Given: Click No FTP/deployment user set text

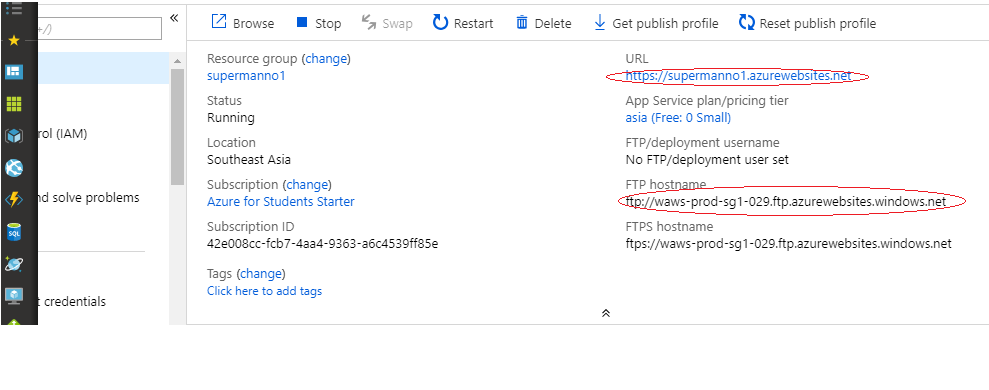Looking at the screenshot, I should point(707,160).
